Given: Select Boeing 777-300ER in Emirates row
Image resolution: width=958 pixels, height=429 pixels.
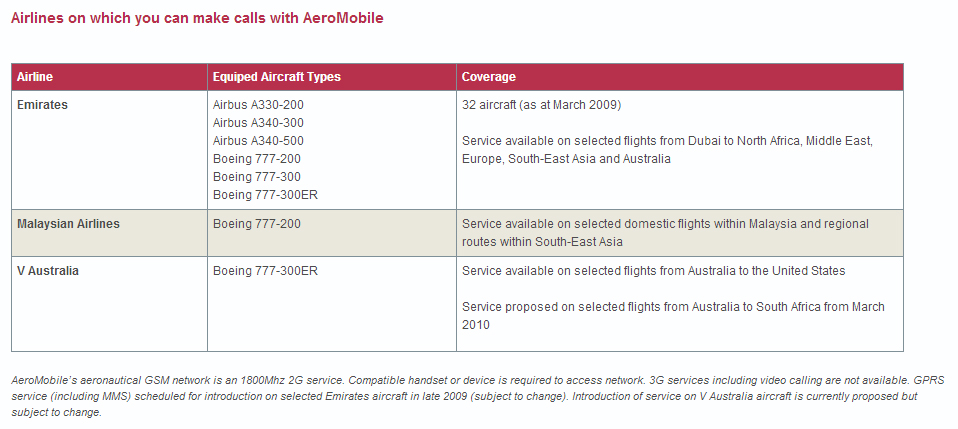Looking at the screenshot, I should point(265,195).
